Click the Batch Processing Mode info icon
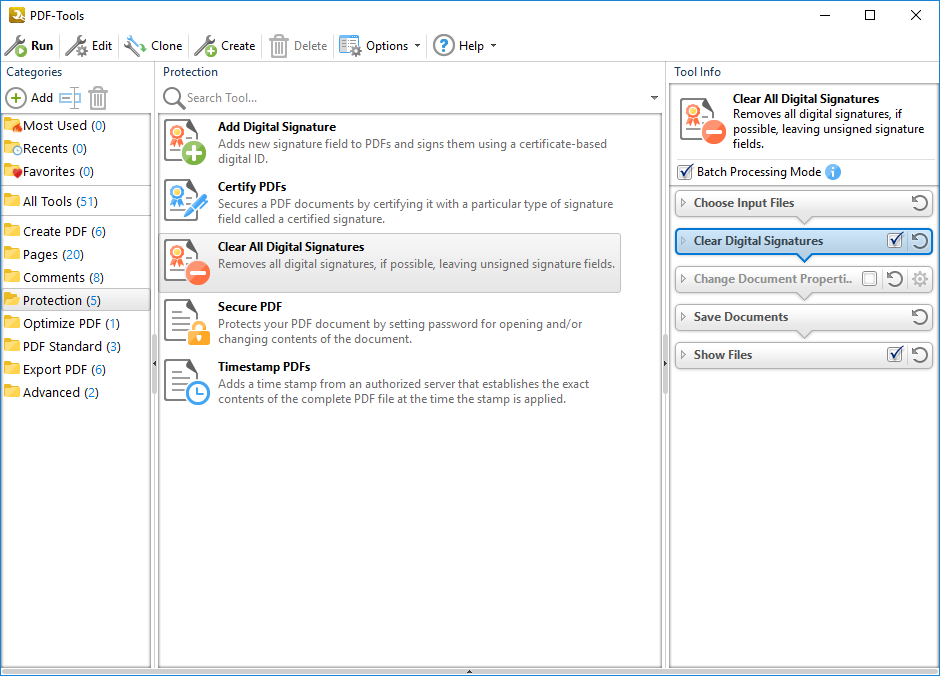940x676 pixels. [833, 172]
